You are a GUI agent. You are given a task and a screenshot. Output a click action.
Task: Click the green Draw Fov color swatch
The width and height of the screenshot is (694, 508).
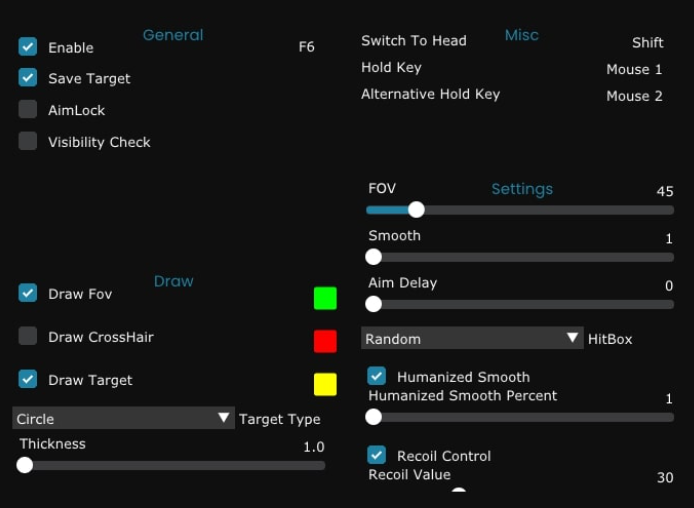coord(325,298)
